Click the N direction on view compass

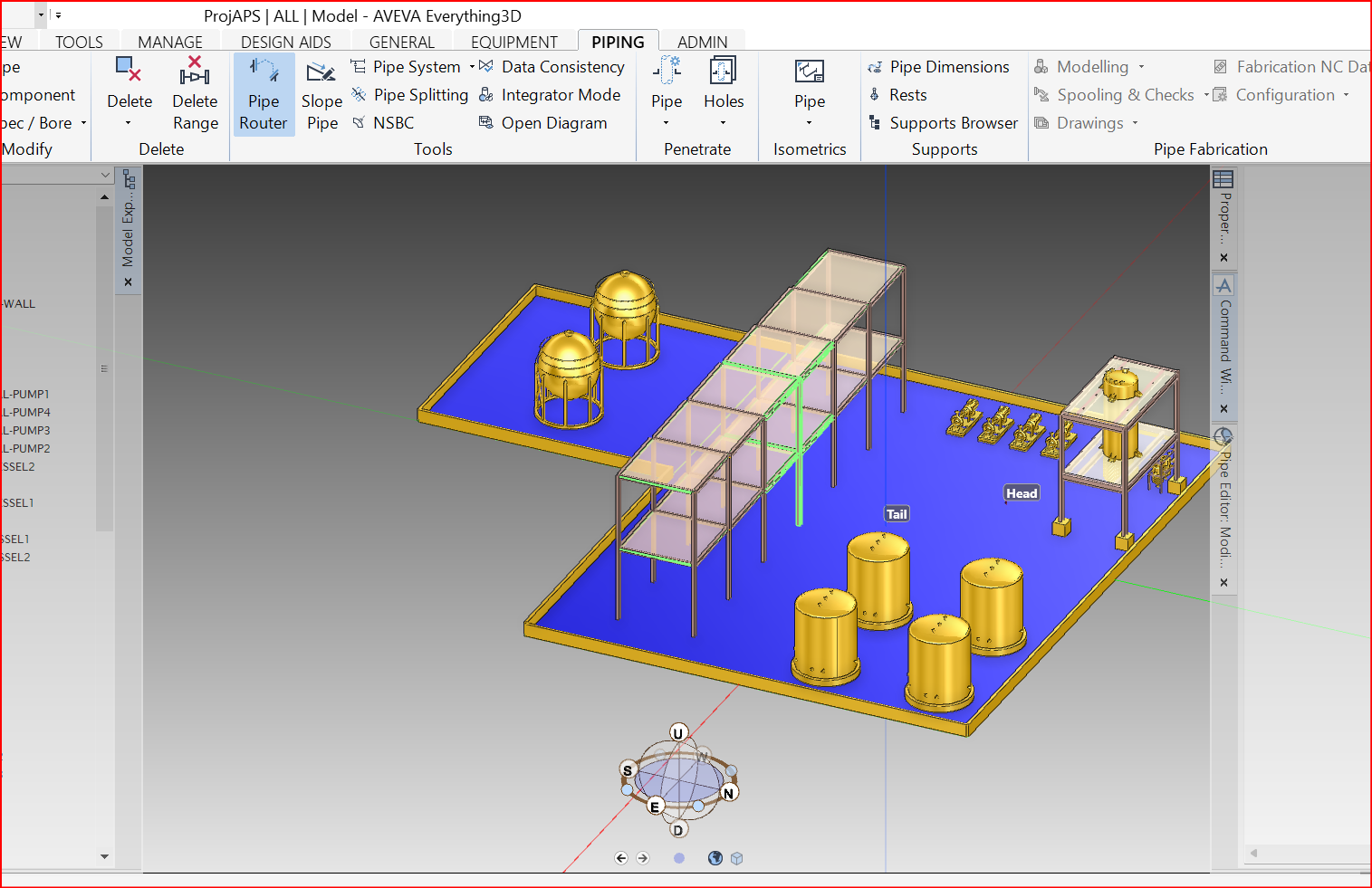(729, 793)
